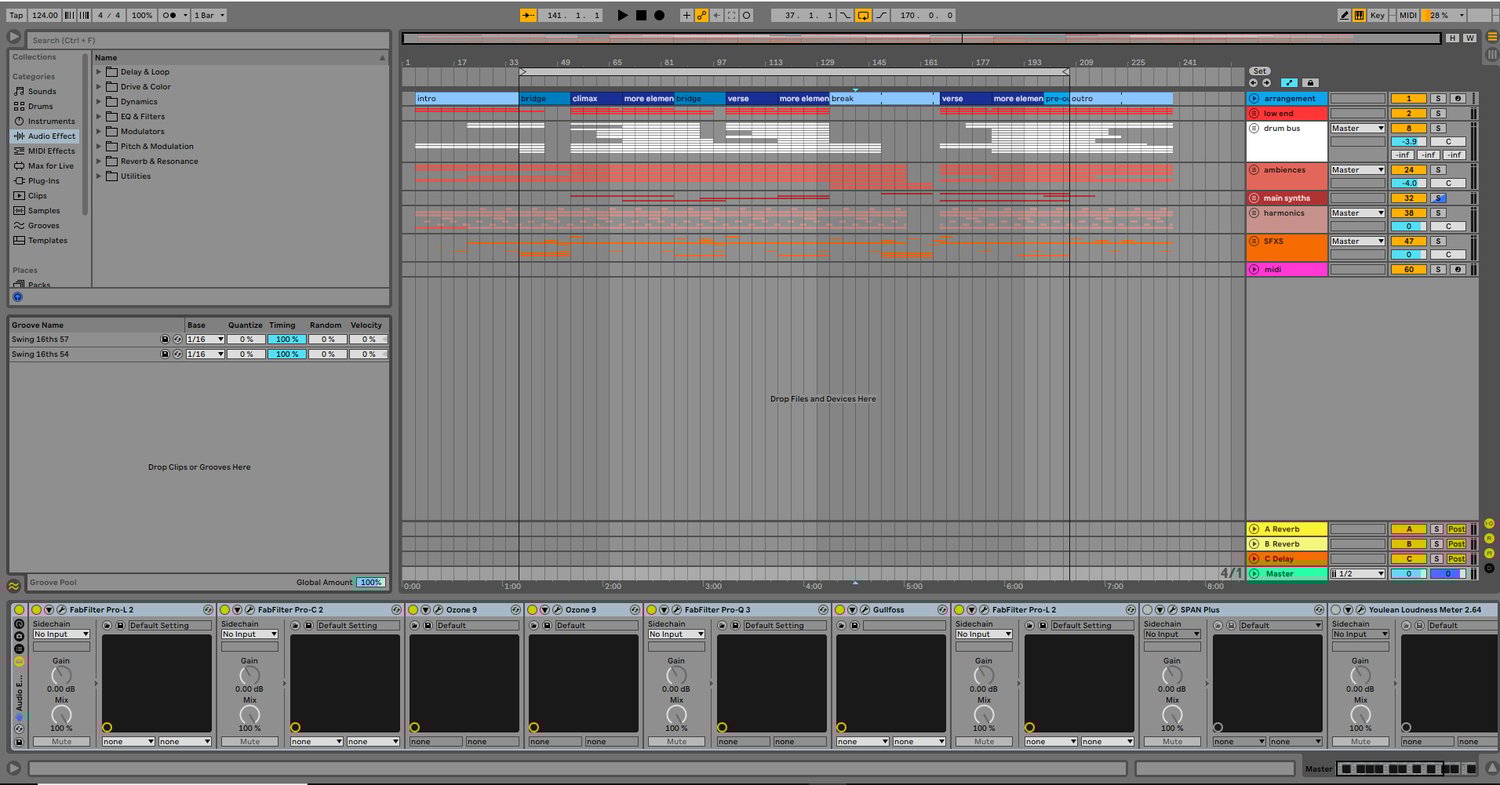Viewport: 1500px width, 785px height.
Task: Open plug-in window via FabFilter Pro-C 2 wrench
Action: coord(249,610)
